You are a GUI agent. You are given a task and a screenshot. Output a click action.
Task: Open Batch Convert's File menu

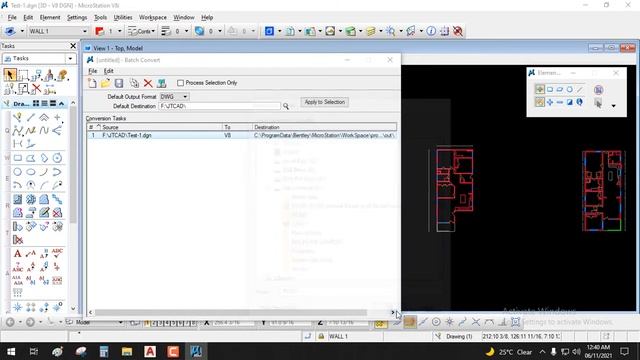coord(93,71)
